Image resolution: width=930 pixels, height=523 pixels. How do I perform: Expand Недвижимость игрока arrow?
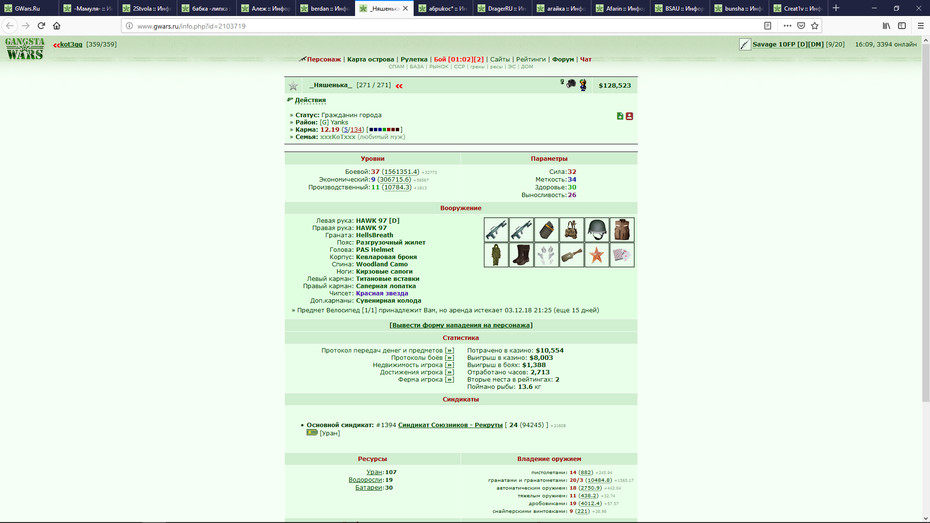pyautogui.click(x=449, y=365)
